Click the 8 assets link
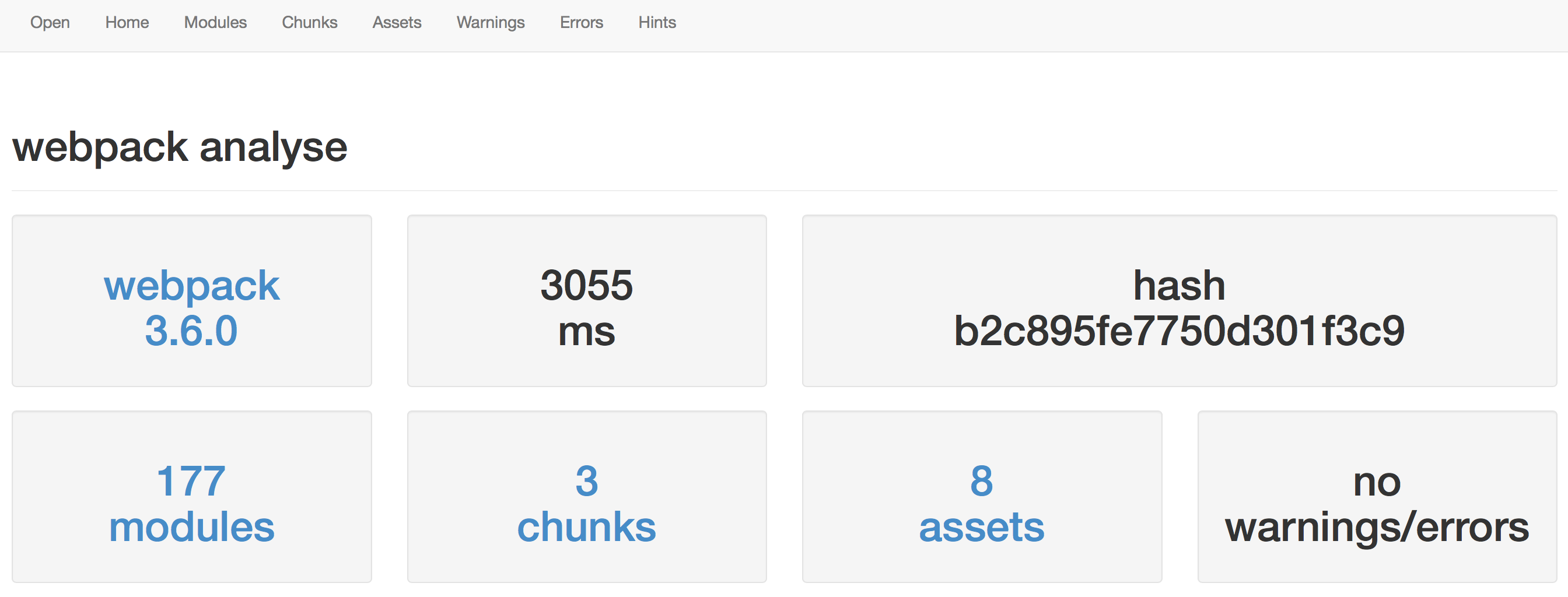 click(x=981, y=504)
